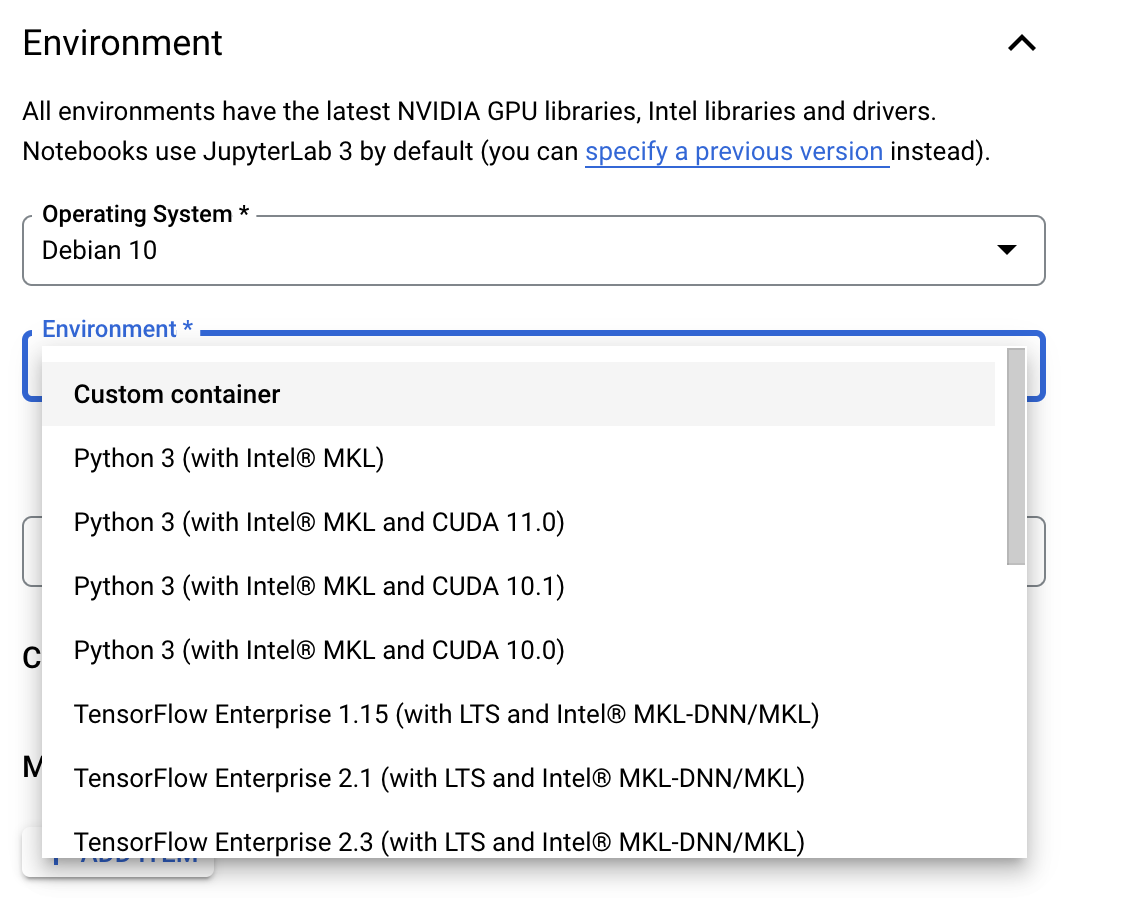Pick Python 3 with MKL and CUDA 10.0

pos(518,650)
